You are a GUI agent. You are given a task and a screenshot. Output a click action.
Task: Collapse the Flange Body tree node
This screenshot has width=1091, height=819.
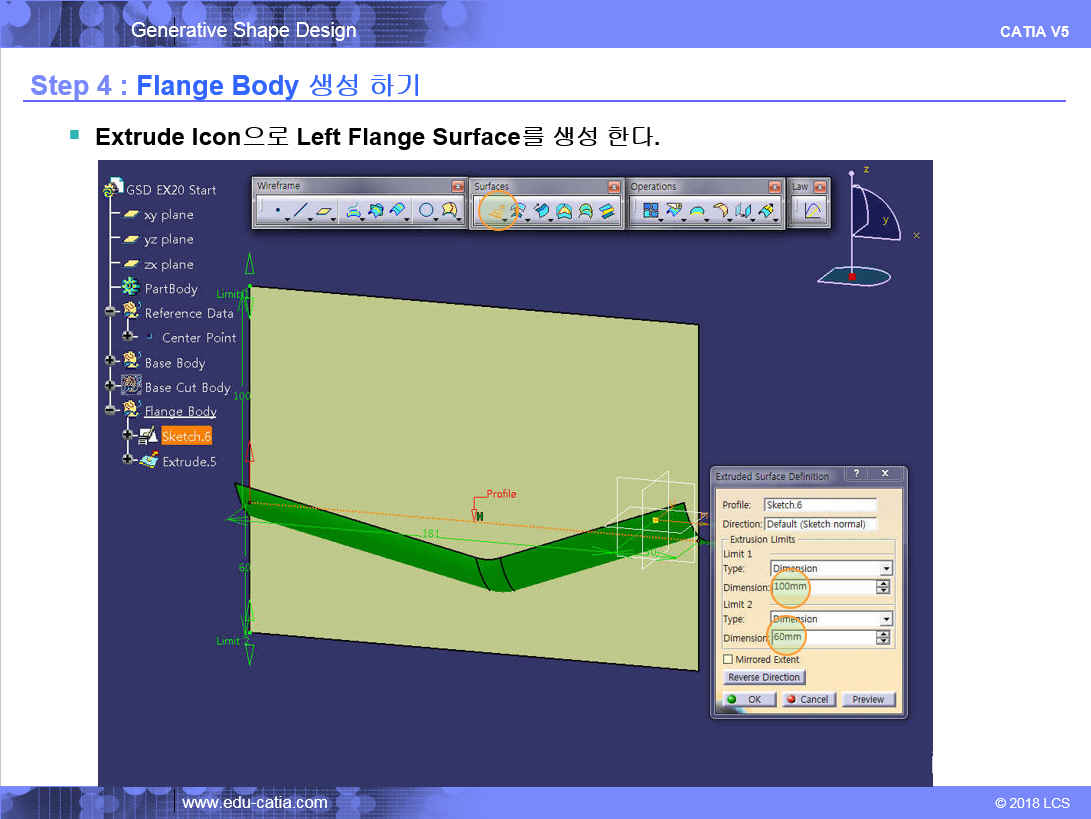pyautogui.click(x=110, y=411)
